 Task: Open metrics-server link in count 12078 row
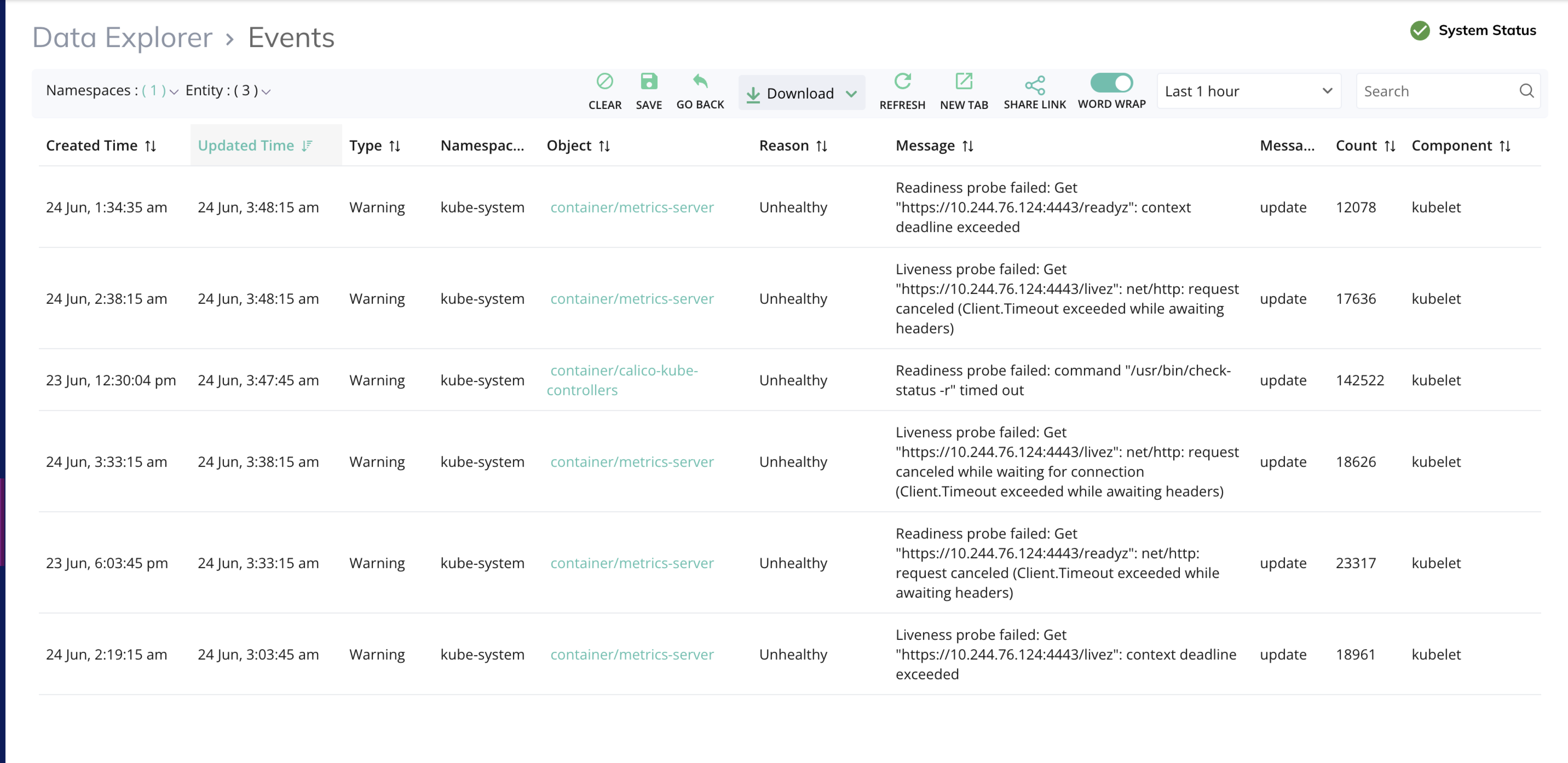(632, 207)
